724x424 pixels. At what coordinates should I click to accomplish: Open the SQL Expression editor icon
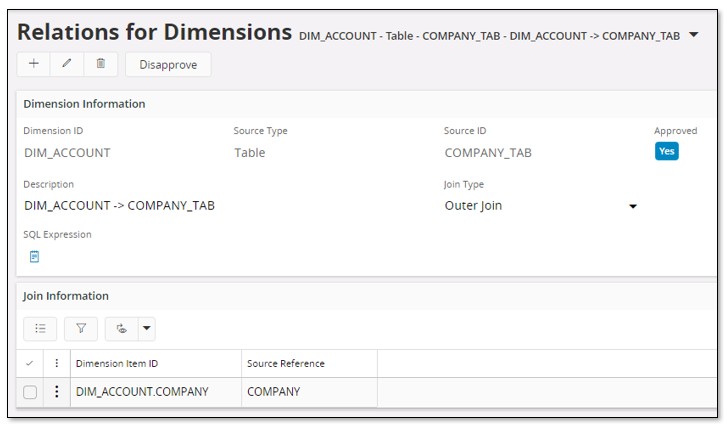tap(35, 257)
